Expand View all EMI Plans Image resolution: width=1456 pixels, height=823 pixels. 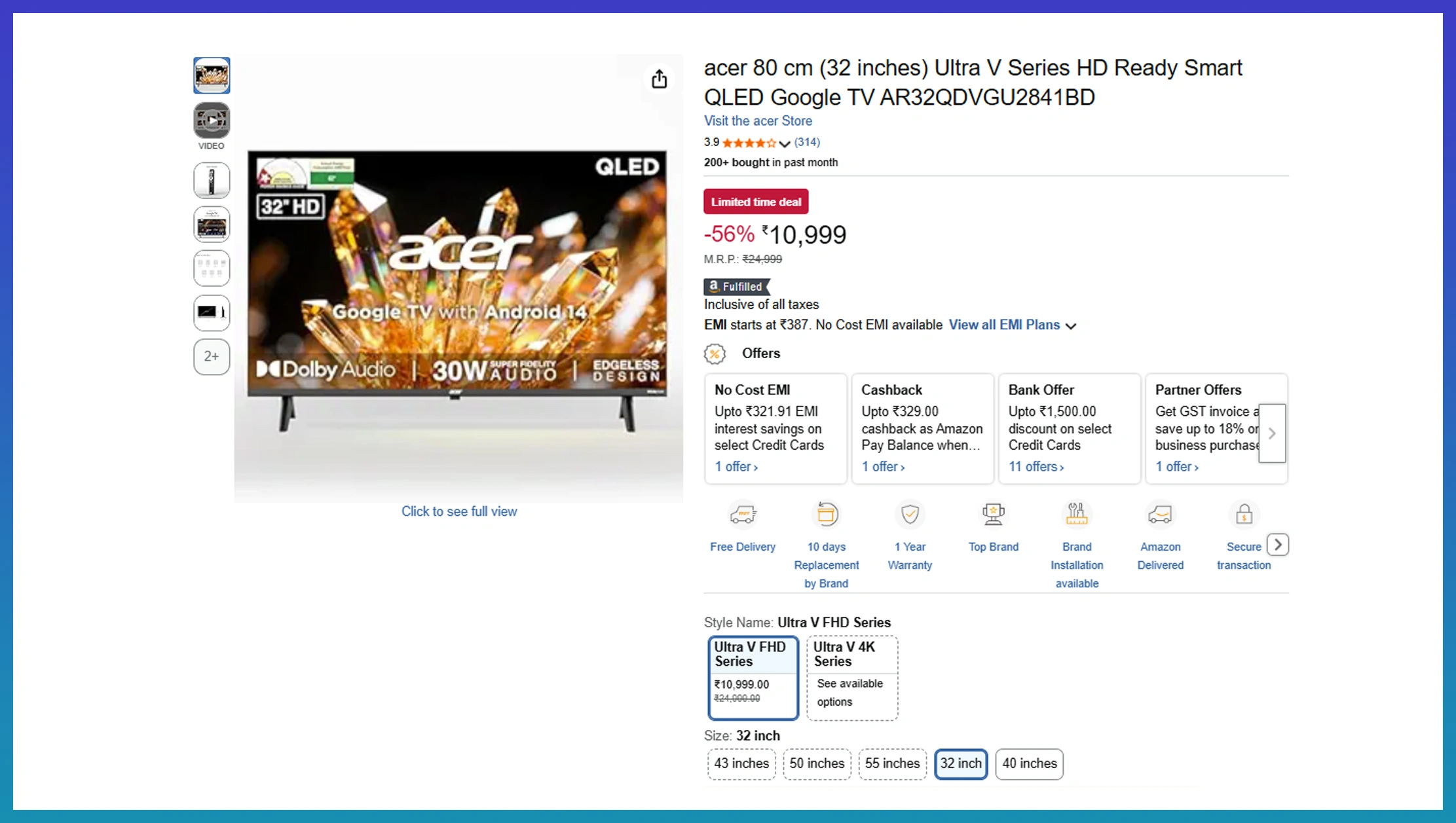tap(1012, 325)
